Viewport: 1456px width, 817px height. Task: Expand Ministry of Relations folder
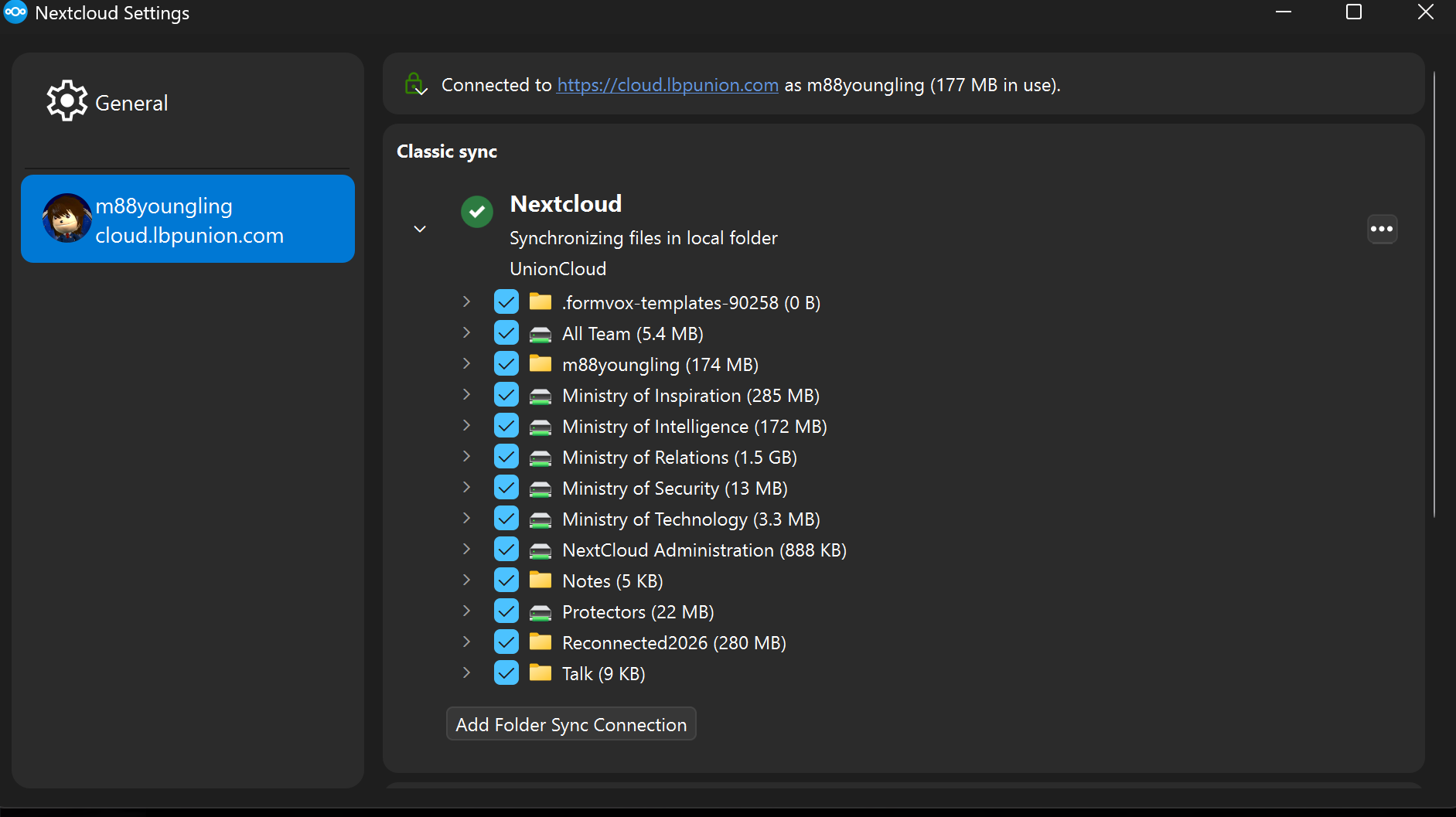tap(466, 456)
